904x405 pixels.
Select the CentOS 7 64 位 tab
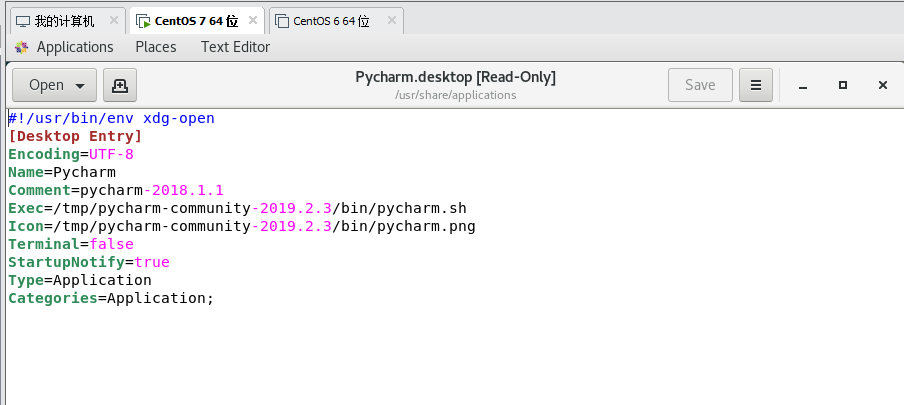pyautogui.click(x=196, y=21)
